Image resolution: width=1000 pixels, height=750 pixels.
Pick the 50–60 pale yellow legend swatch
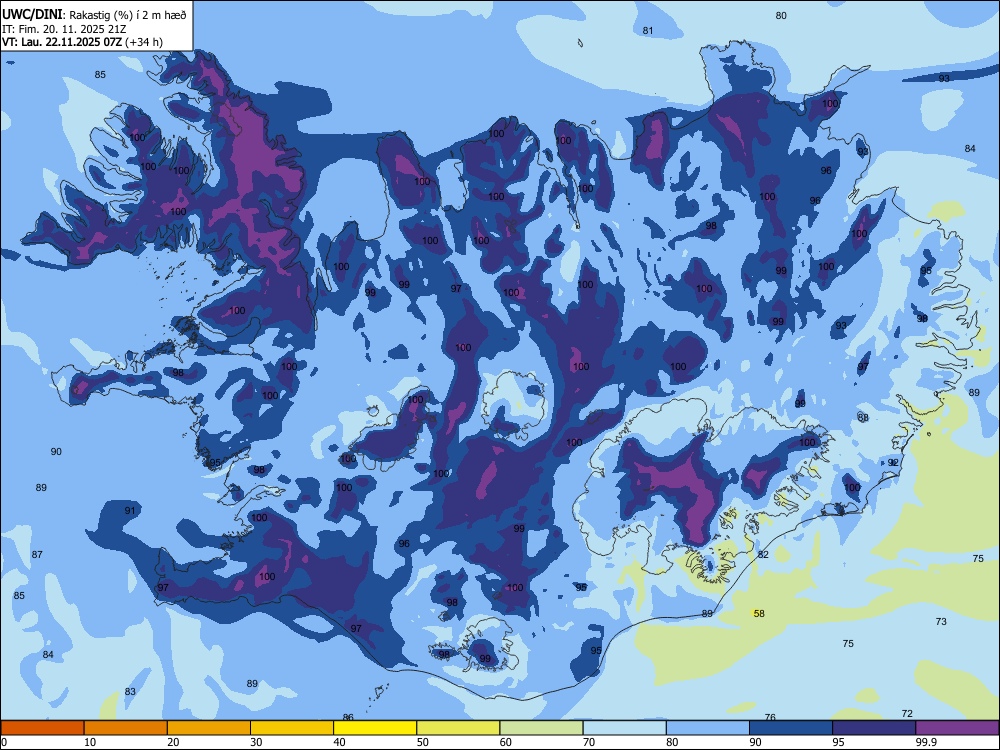click(x=458, y=728)
